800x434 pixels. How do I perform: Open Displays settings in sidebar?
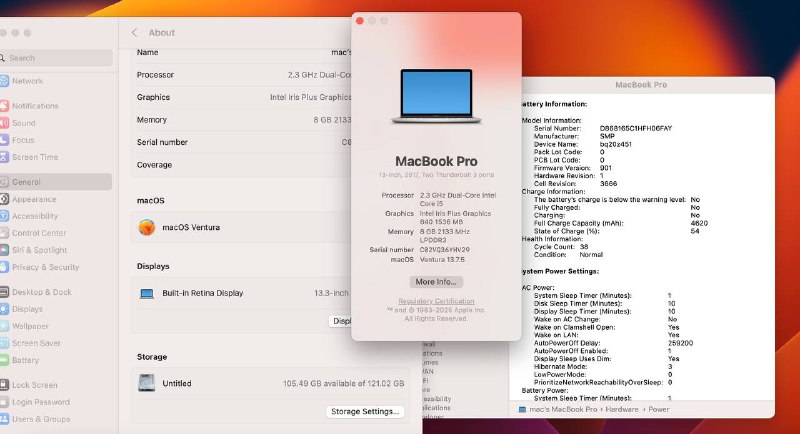27,309
